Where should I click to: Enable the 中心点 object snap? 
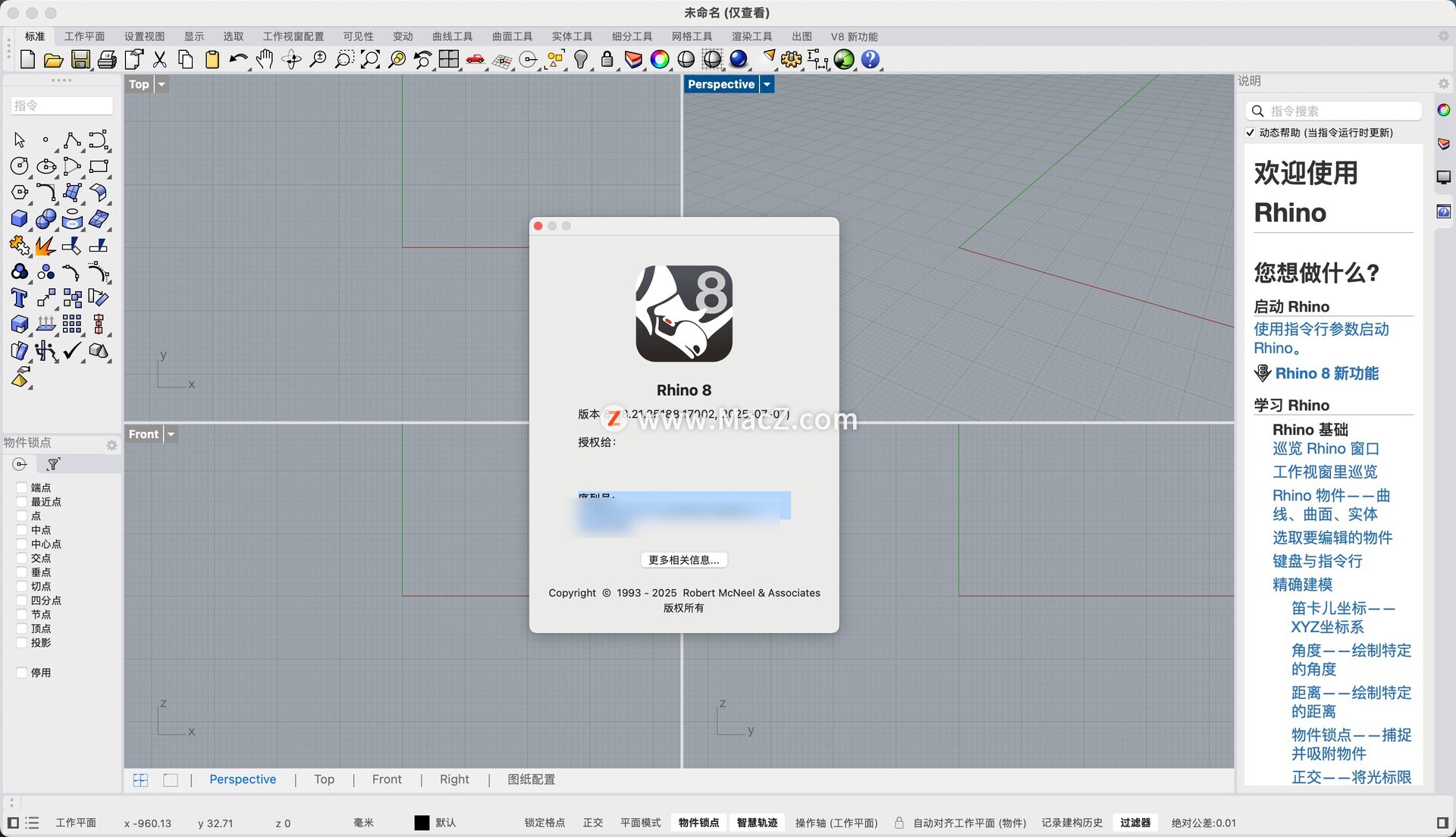tap(22, 544)
